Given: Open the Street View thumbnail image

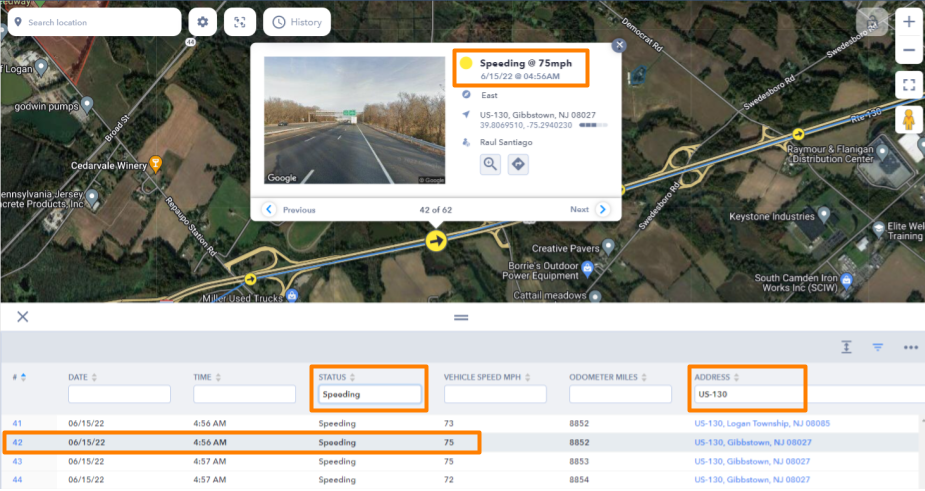Looking at the screenshot, I should [354, 120].
